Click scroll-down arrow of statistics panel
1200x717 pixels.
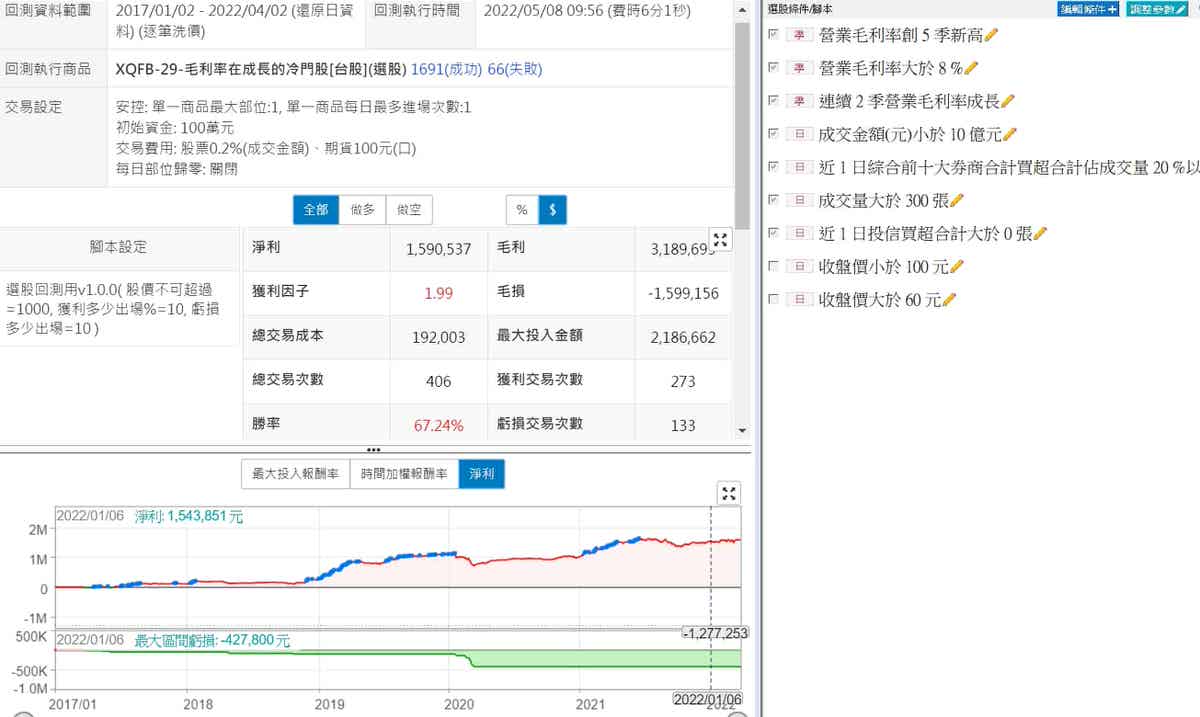click(x=741, y=430)
